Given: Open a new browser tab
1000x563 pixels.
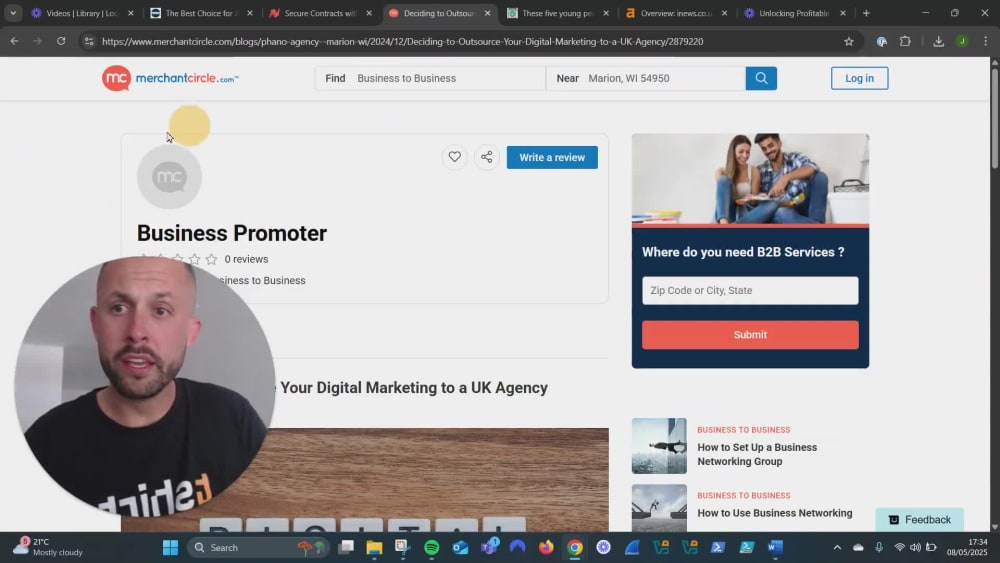Looking at the screenshot, I should pyautogui.click(x=866, y=13).
